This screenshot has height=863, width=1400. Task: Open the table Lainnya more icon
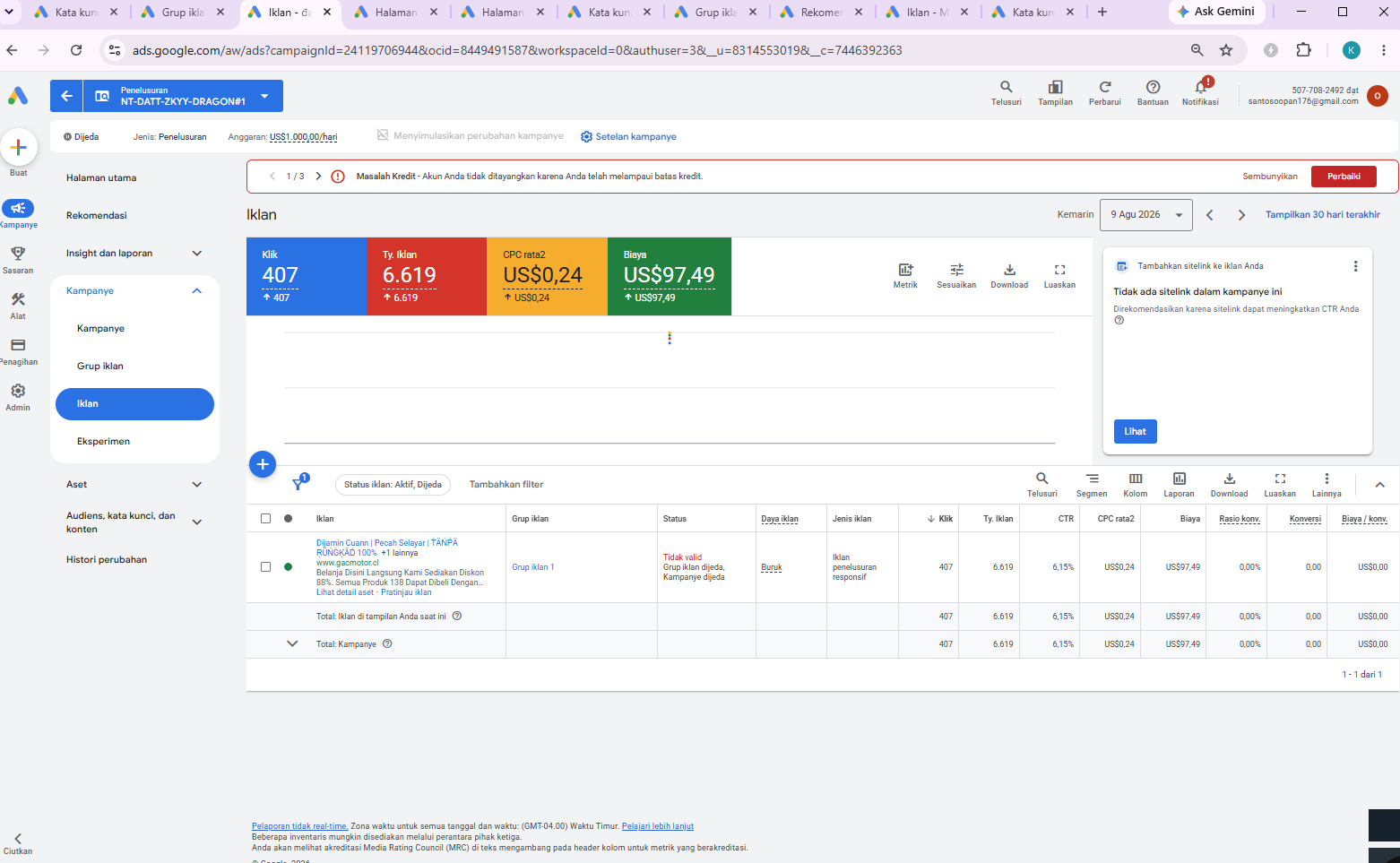[1327, 479]
